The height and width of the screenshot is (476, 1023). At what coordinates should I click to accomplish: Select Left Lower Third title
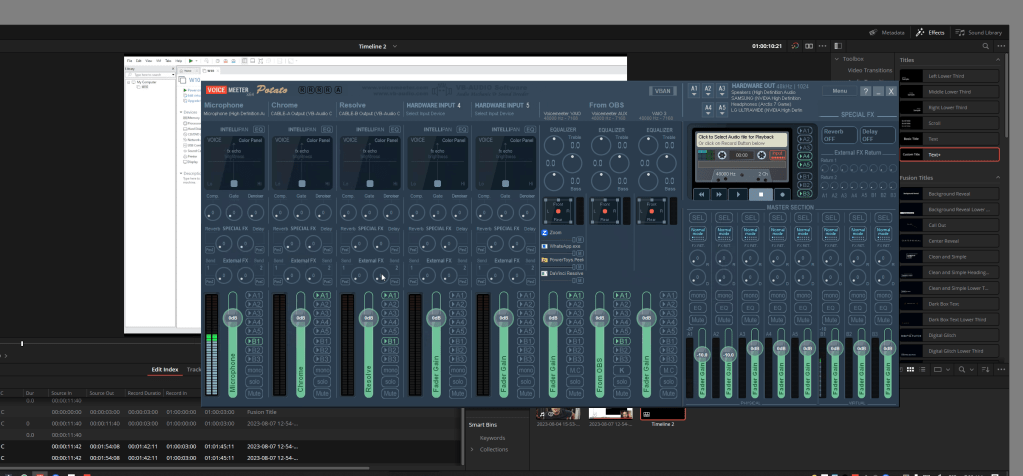tap(949, 76)
